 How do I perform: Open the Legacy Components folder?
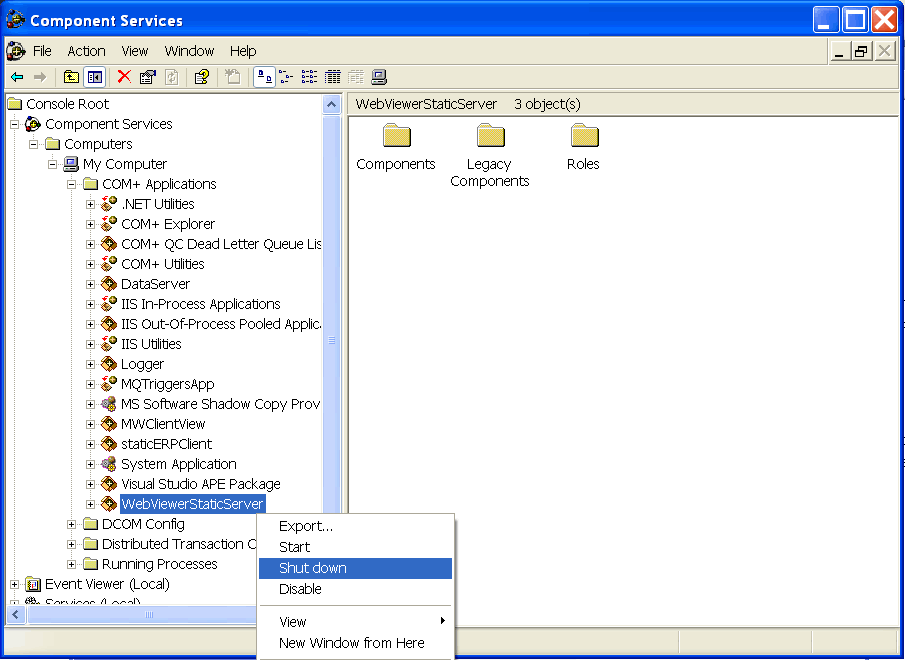pyautogui.click(x=490, y=156)
